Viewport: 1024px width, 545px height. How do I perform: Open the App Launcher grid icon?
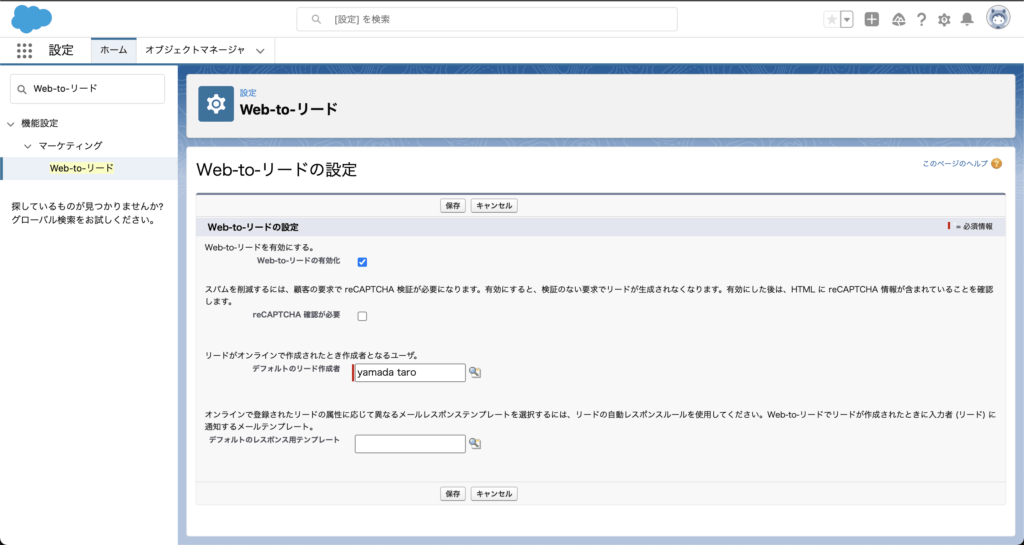tap(24, 50)
